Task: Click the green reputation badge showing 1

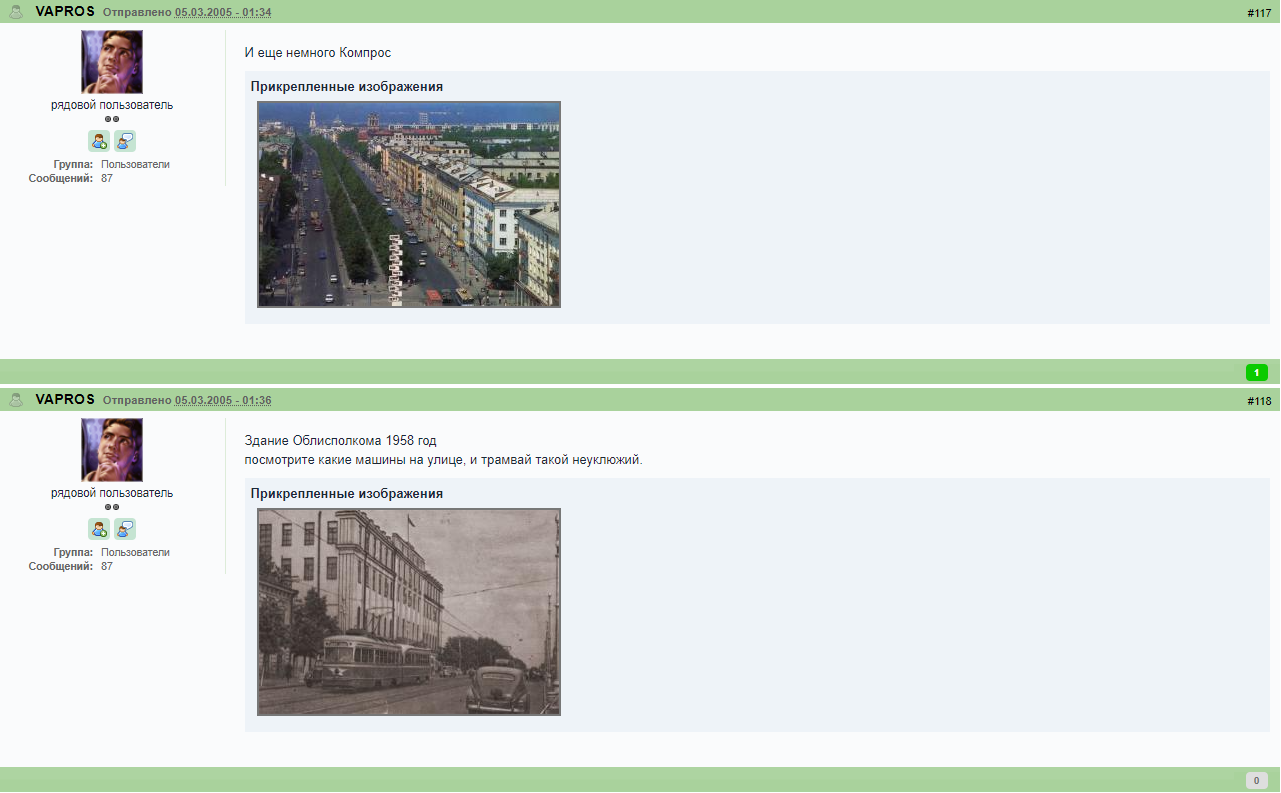Action: [x=1257, y=372]
